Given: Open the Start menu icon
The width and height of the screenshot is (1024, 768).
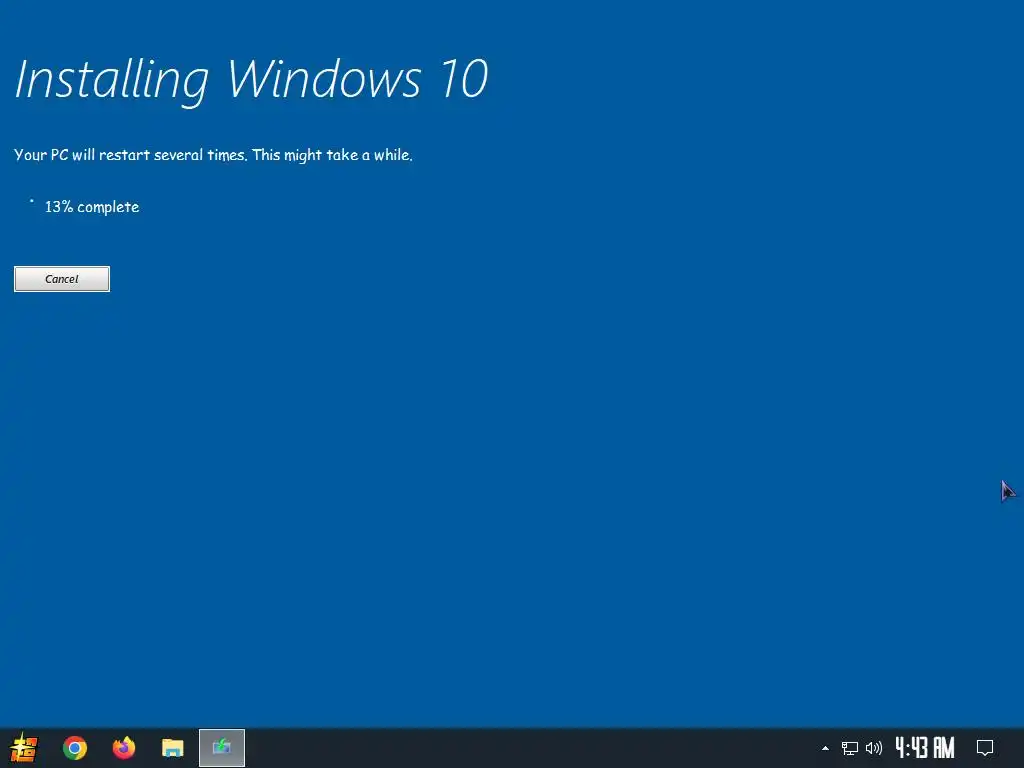Looking at the screenshot, I should 24,748.
